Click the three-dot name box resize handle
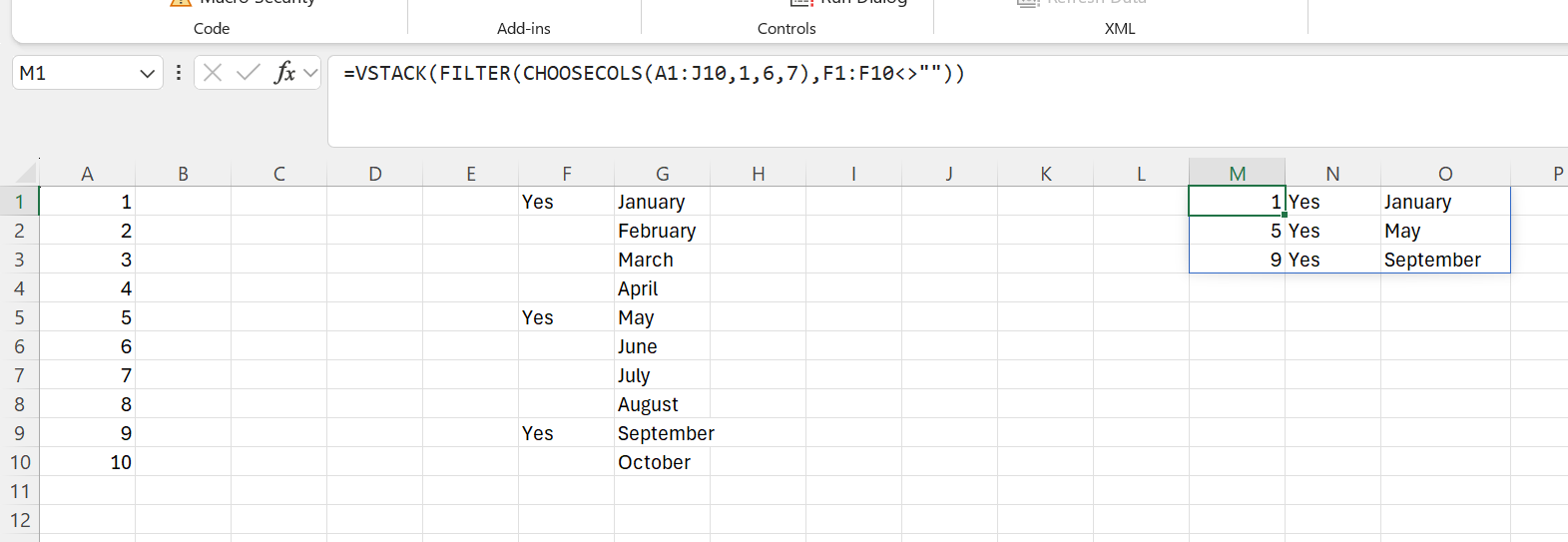 point(179,73)
